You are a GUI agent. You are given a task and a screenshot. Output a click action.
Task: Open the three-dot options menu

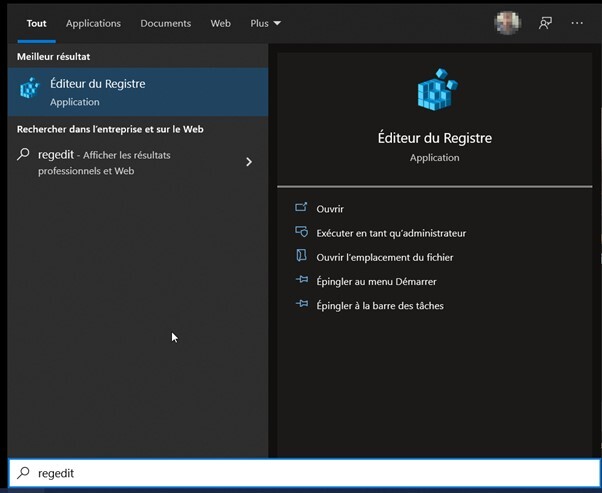click(577, 23)
